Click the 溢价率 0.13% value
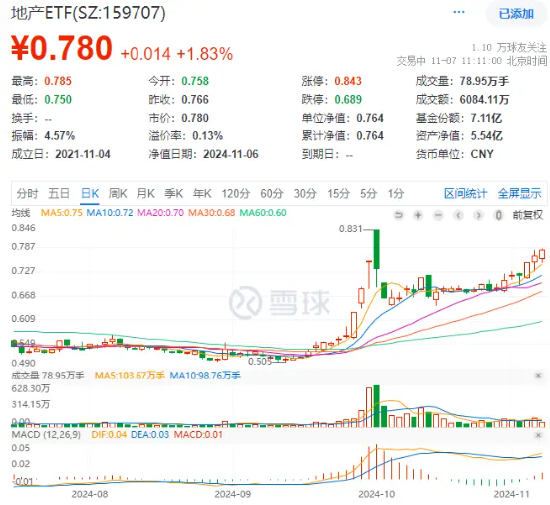The image size is (550, 505). pos(207,136)
